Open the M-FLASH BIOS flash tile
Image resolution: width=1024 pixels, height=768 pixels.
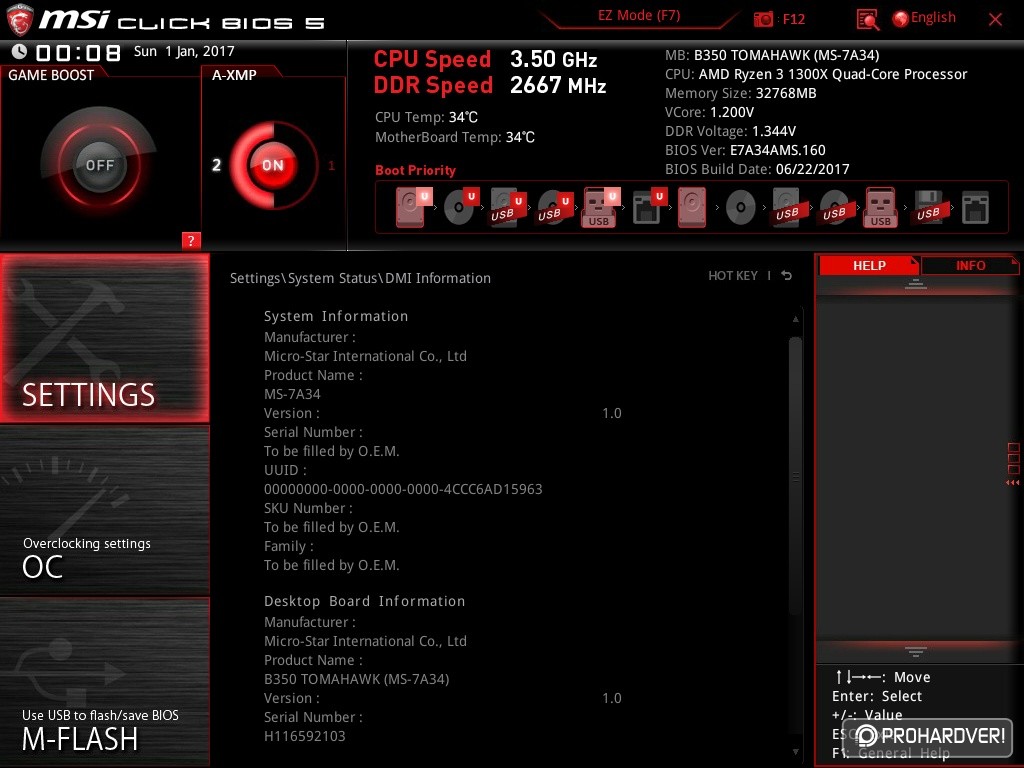[104, 682]
